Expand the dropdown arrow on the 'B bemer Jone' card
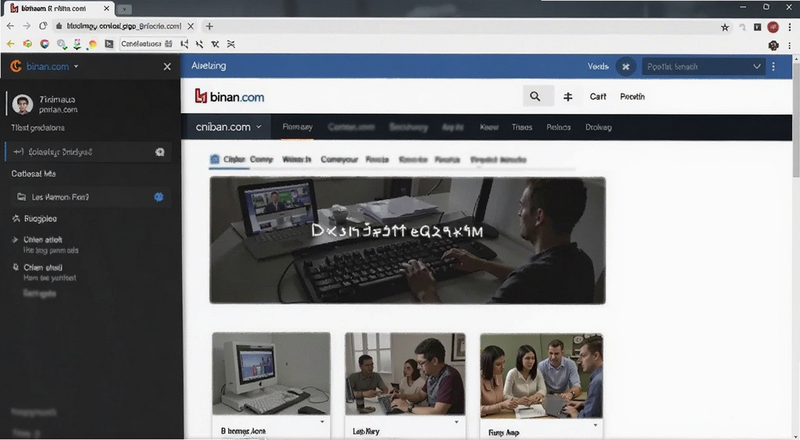This screenshot has width=800, height=440. point(322,422)
